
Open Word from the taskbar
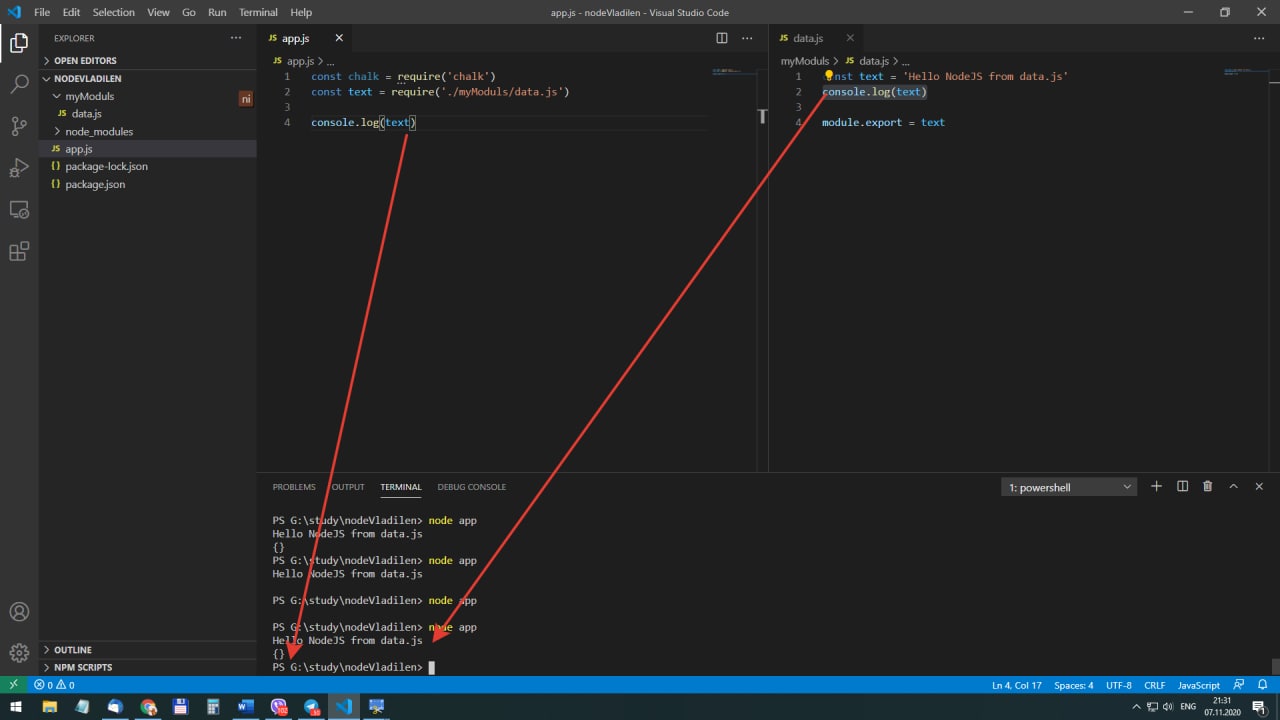tap(246, 707)
